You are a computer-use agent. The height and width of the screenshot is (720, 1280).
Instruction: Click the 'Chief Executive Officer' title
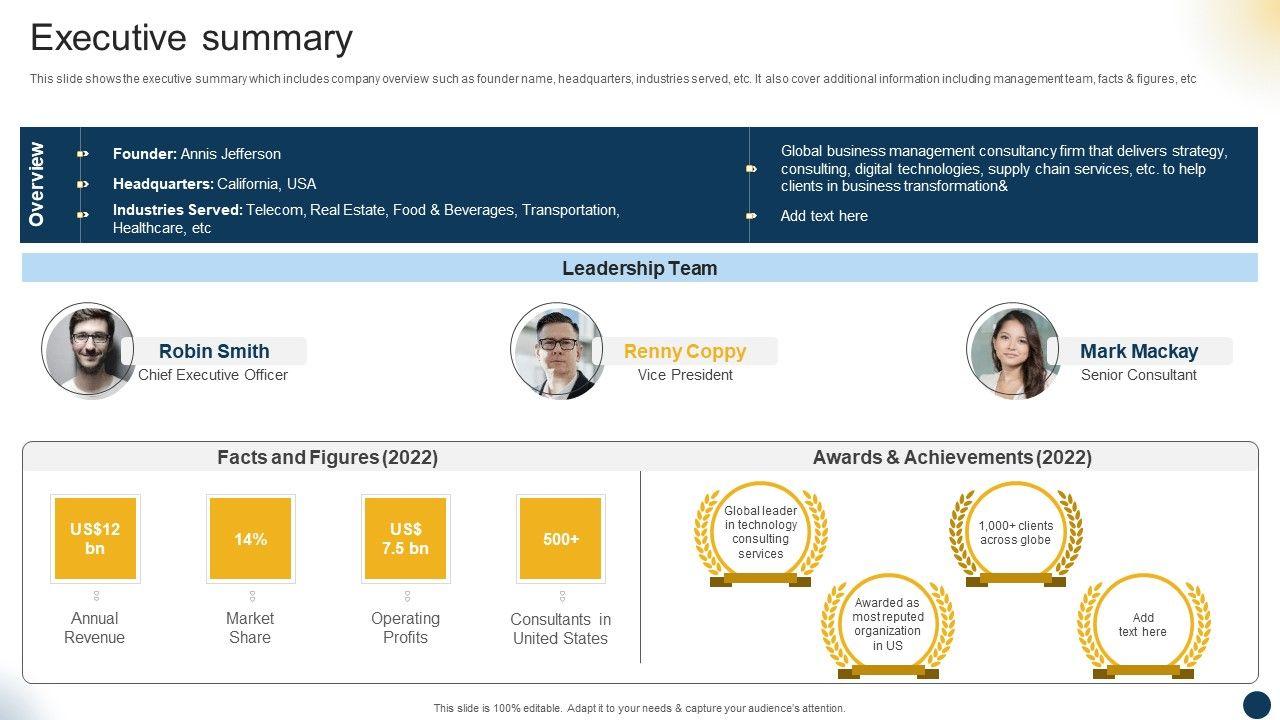[x=213, y=375]
